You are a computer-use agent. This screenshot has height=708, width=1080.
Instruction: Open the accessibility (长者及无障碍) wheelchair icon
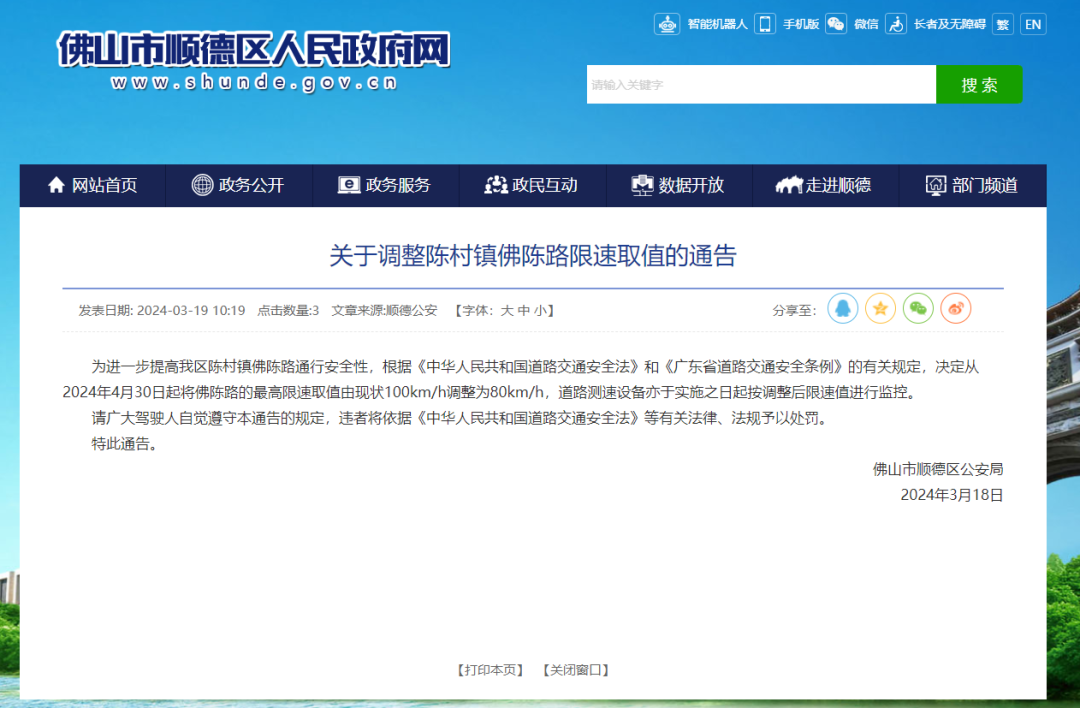pos(897,24)
